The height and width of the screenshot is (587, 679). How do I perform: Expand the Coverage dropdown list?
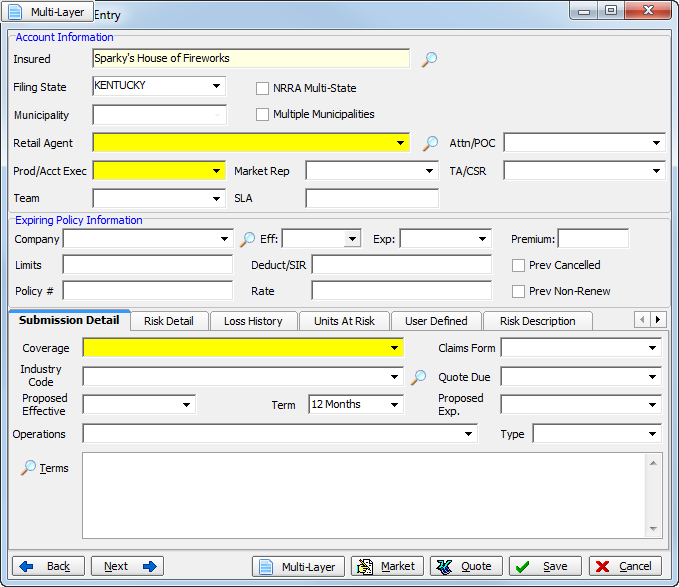395,348
